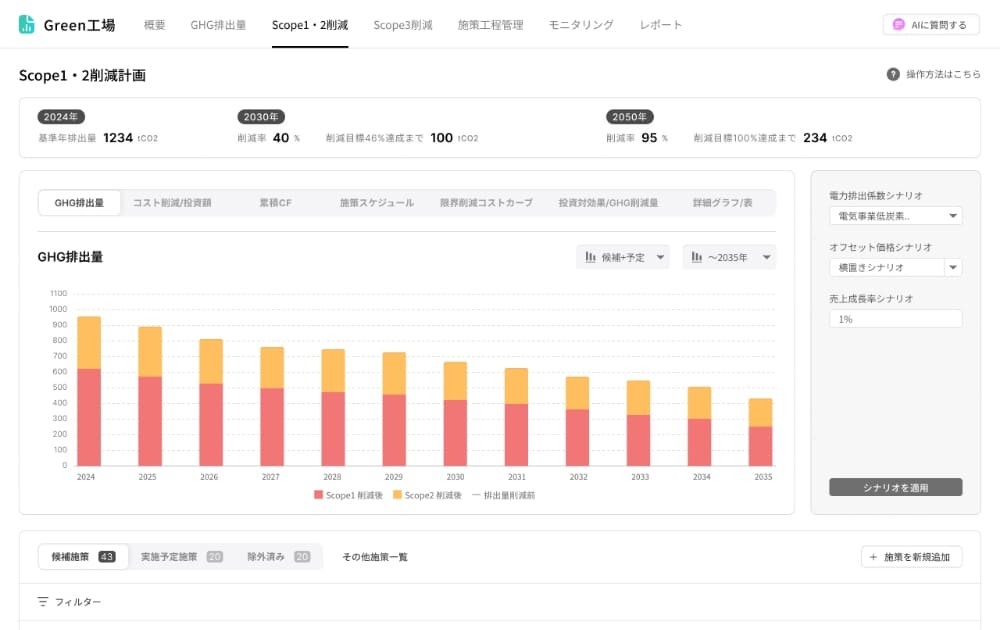Click the 2024 red Scope1 bar

89,417
